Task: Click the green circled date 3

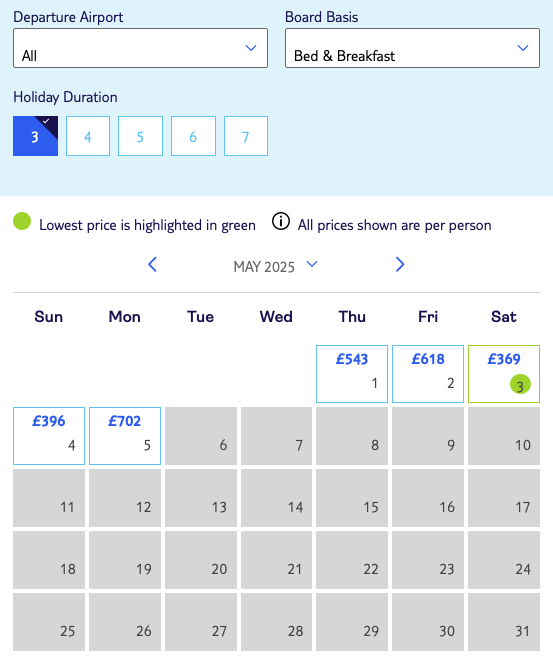Action: (520, 385)
